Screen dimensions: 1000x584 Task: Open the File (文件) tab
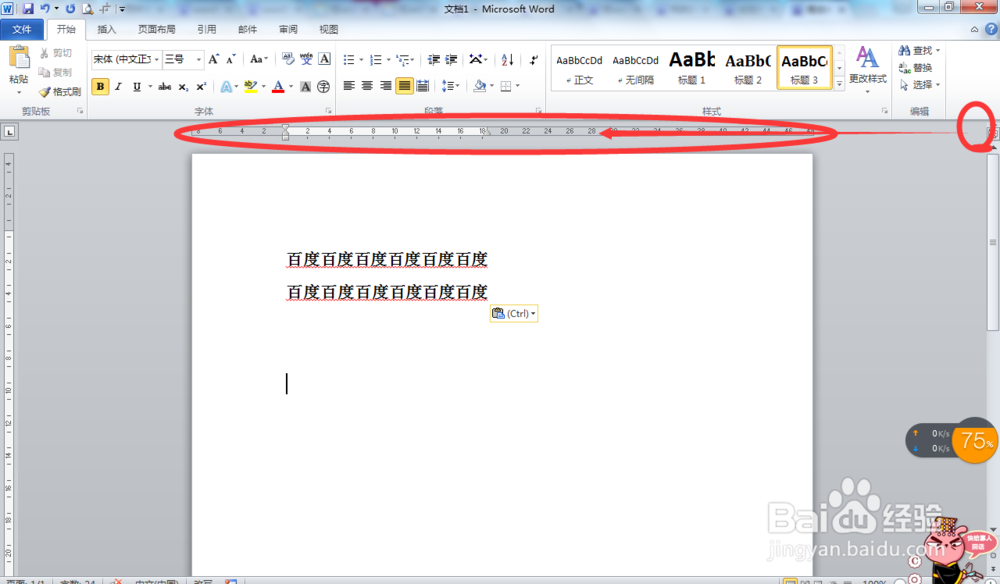(22, 29)
